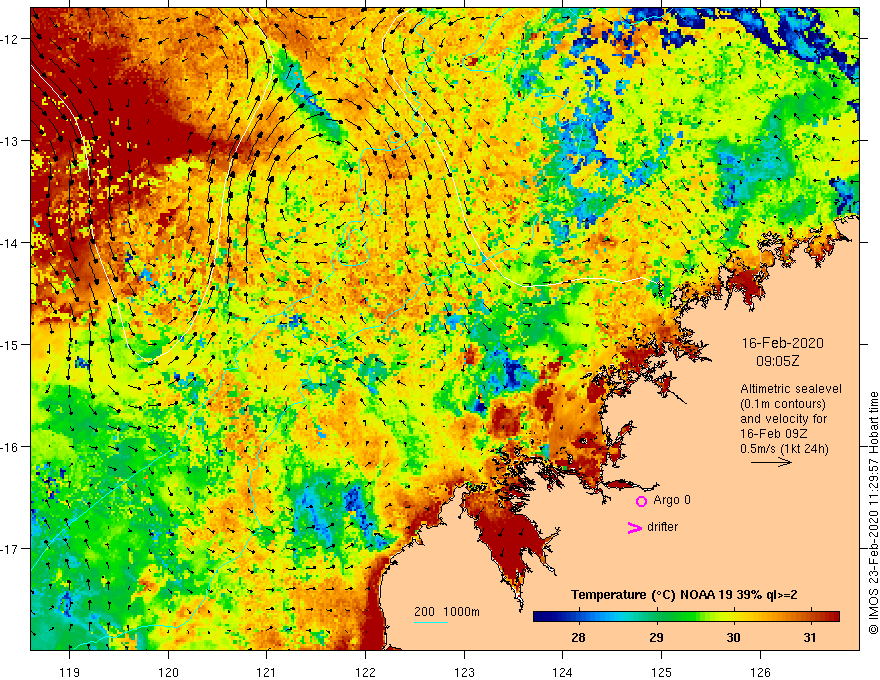
Task: Click the 'drifter' label
Action: tap(662, 527)
